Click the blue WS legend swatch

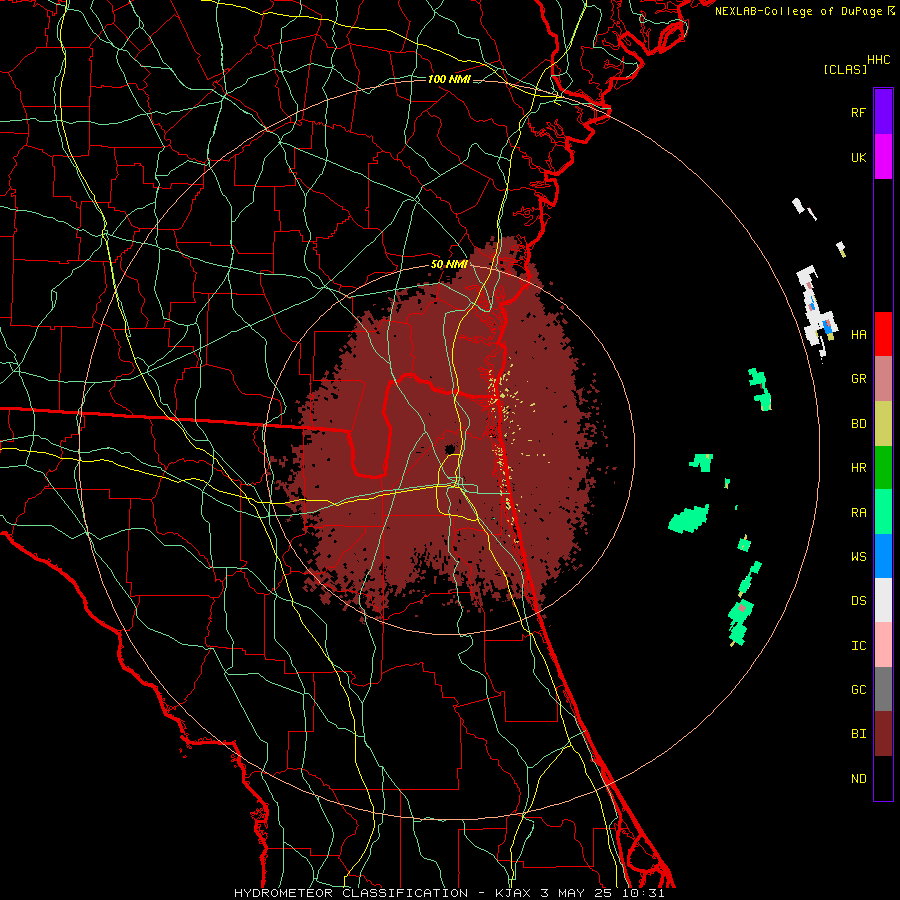[x=883, y=556]
